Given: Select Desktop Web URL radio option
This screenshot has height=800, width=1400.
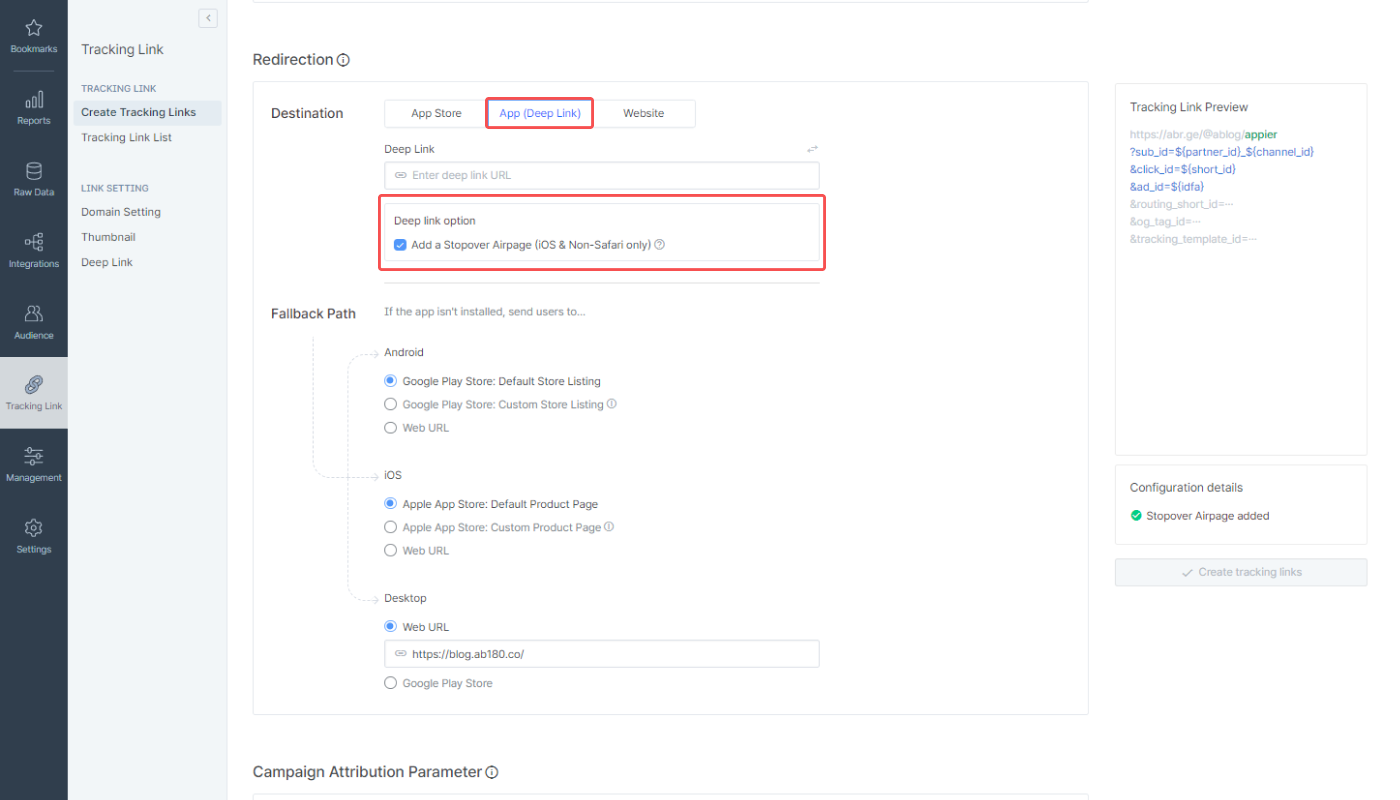Looking at the screenshot, I should click(391, 627).
